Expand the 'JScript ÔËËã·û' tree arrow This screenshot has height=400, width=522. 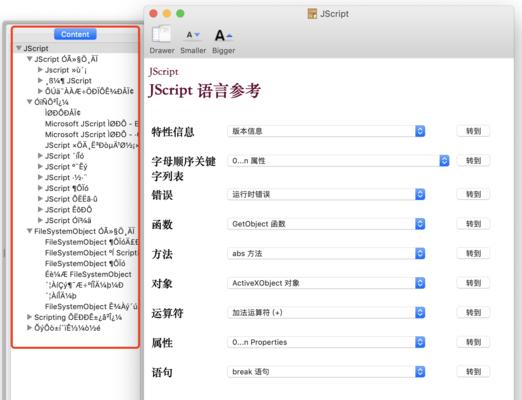click(x=40, y=199)
